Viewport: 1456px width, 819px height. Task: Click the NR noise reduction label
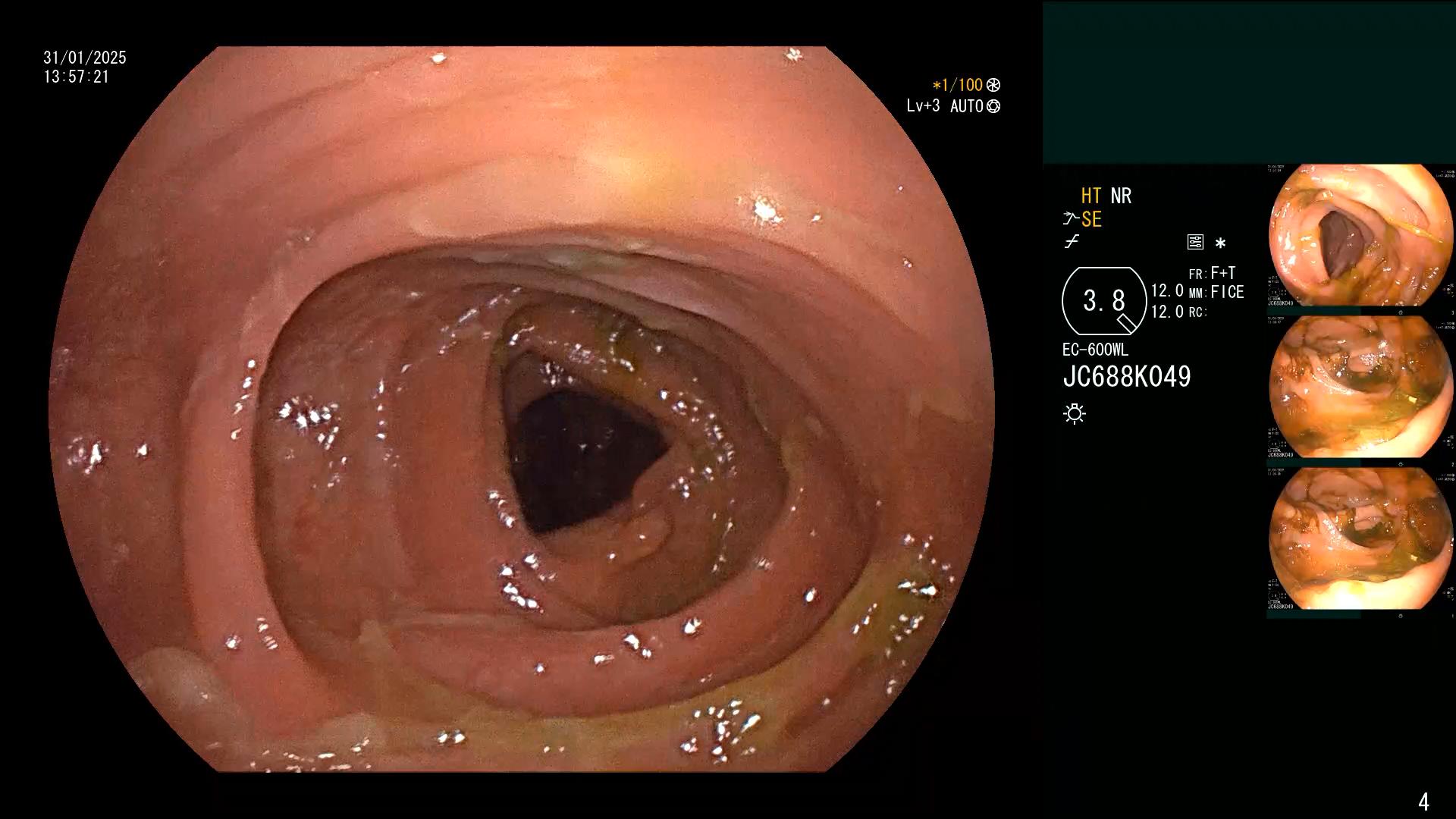point(1121,196)
